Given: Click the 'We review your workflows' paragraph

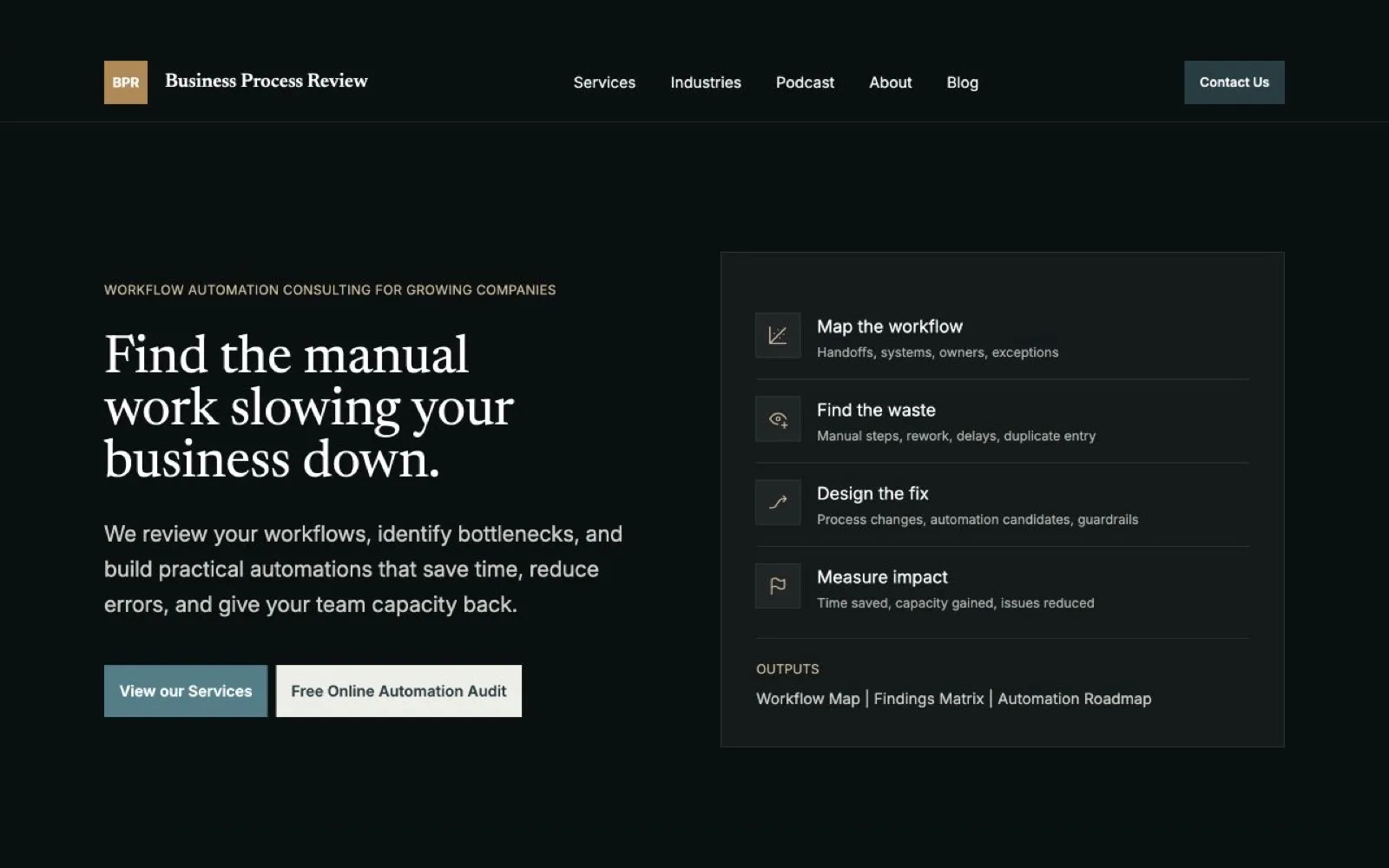Looking at the screenshot, I should pyautogui.click(x=363, y=569).
